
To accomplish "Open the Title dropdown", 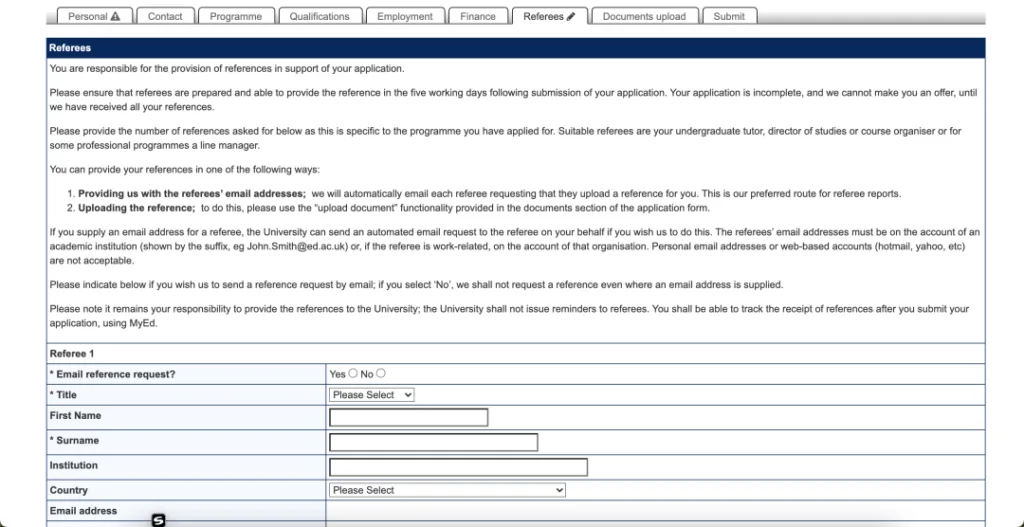I will (x=371, y=395).
